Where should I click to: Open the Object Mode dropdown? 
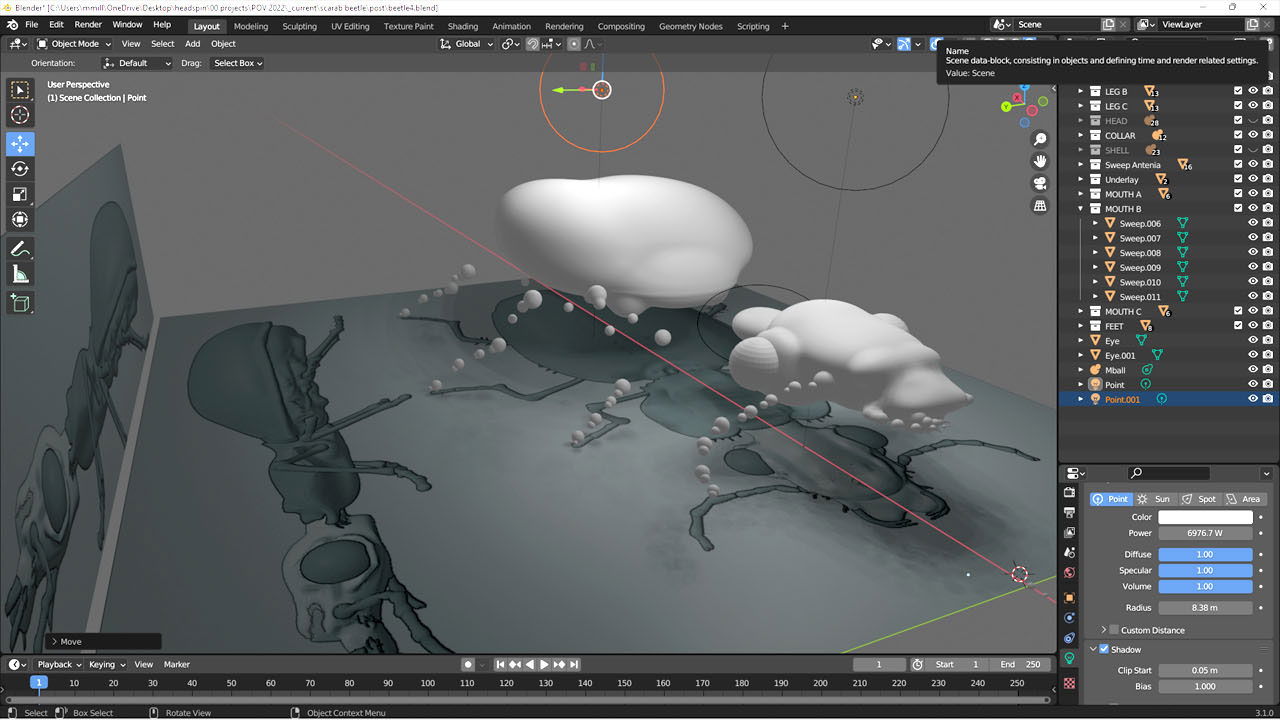(x=75, y=44)
